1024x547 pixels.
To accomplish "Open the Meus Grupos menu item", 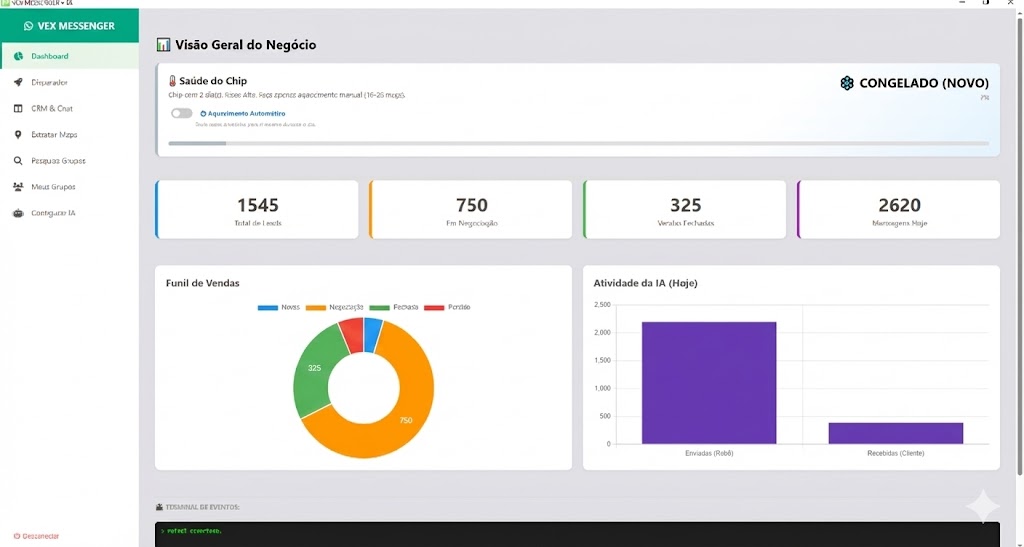I will tap(53, 187).
